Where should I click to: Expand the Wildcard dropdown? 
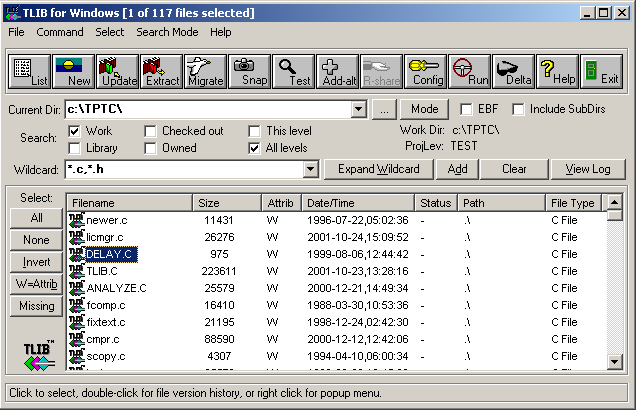pos(310,170)
